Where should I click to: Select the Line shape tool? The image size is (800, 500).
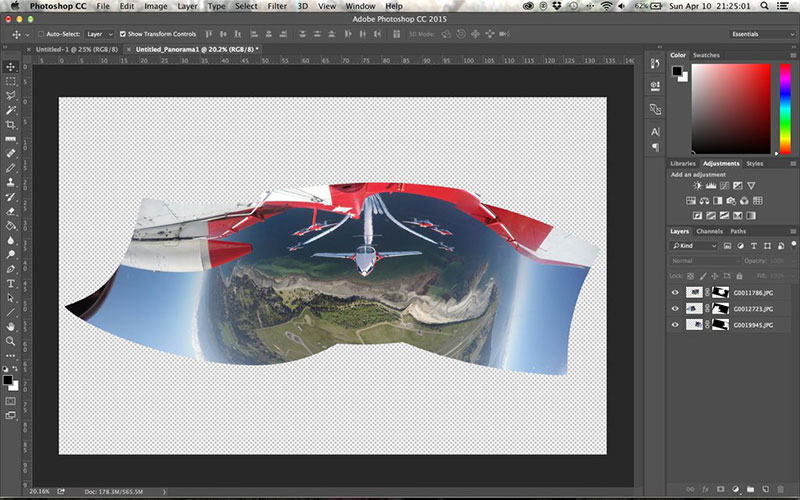click(10, 312)
